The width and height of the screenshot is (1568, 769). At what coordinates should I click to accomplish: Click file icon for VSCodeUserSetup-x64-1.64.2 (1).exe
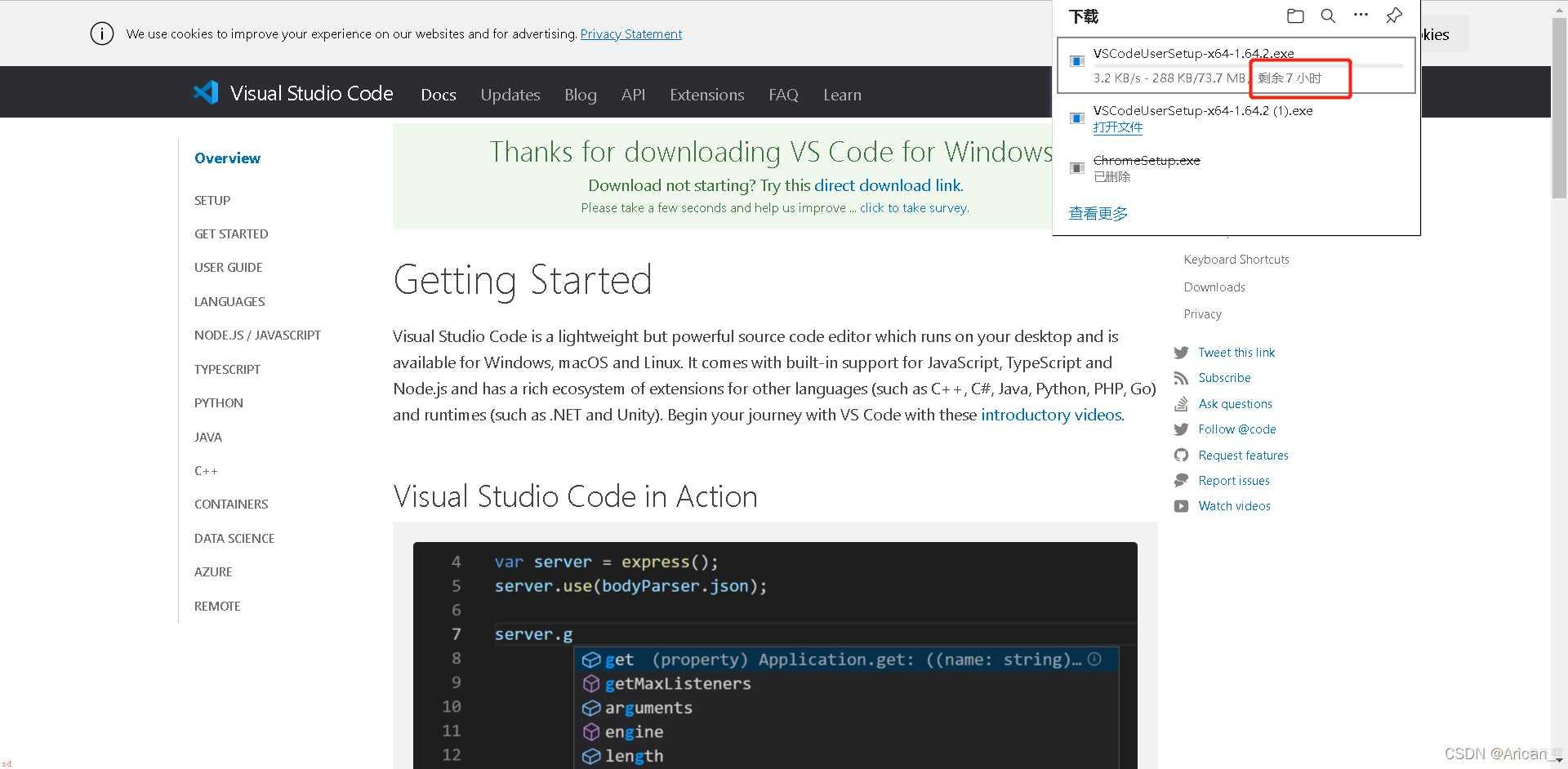(1077, 118)
